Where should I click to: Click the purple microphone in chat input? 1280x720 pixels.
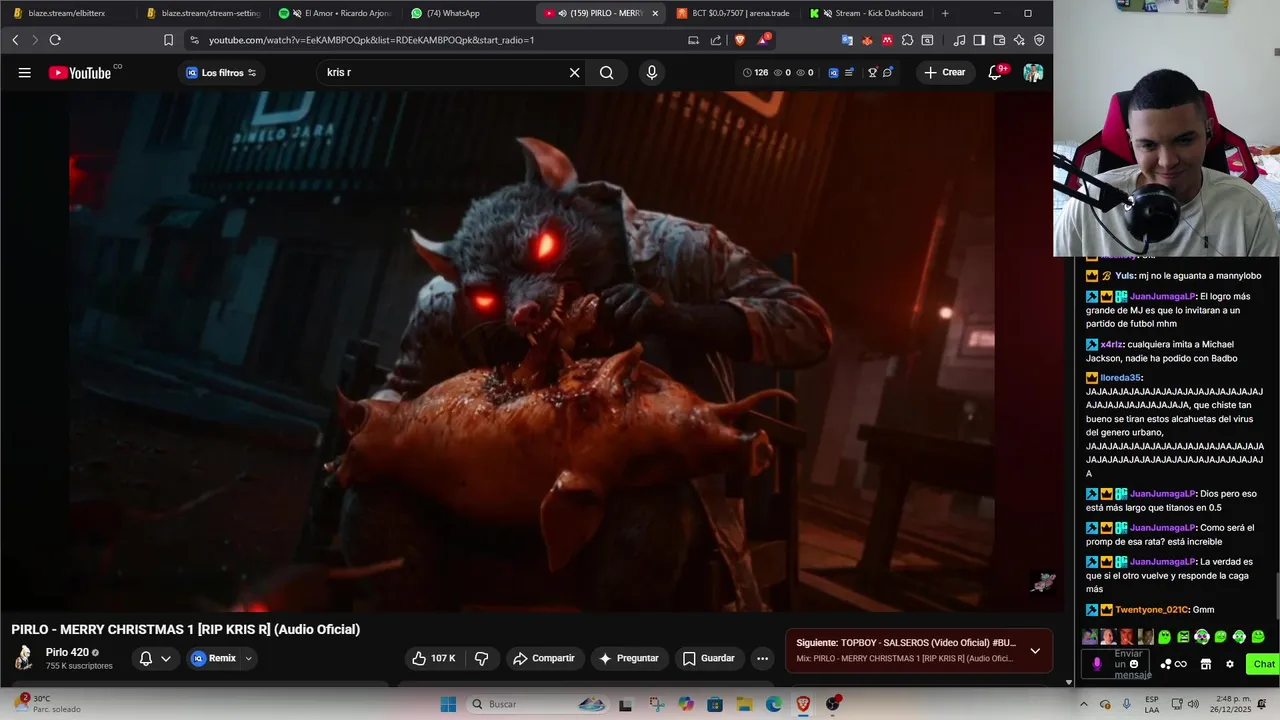click(x=1097, y=664)
